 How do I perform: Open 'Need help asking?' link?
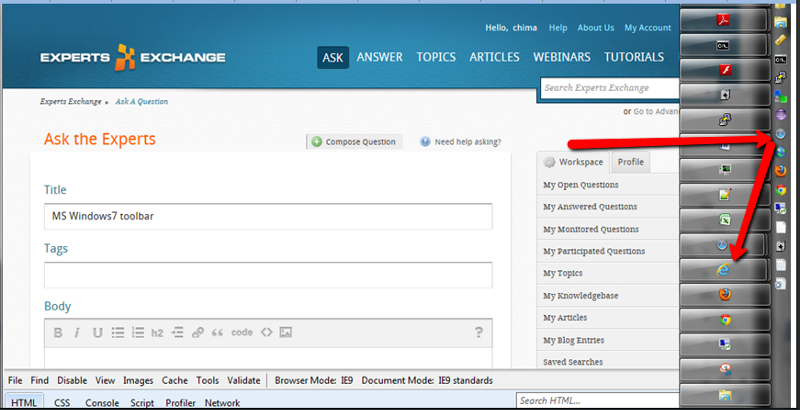461,142
